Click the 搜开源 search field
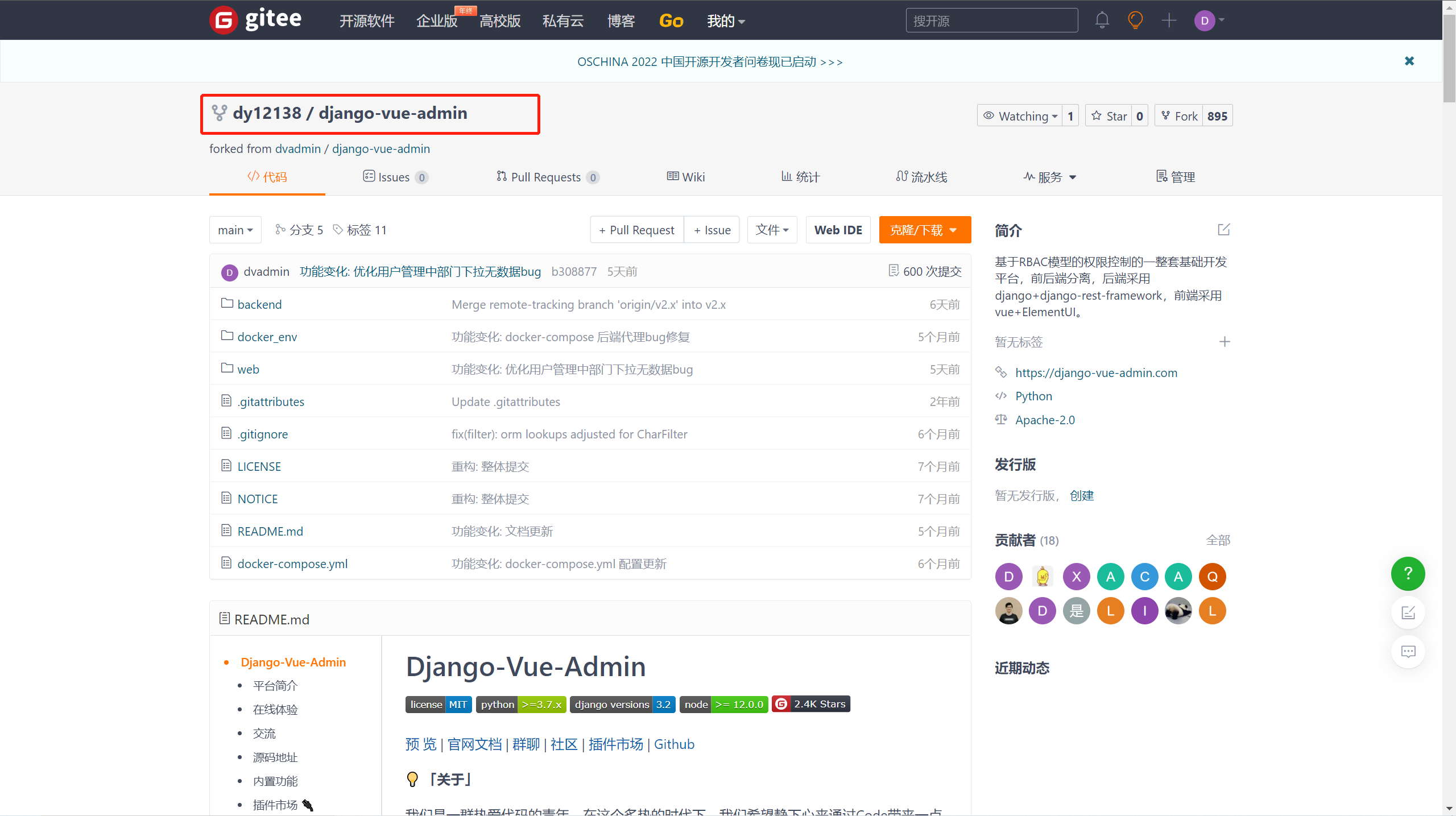 pos(991,20)
